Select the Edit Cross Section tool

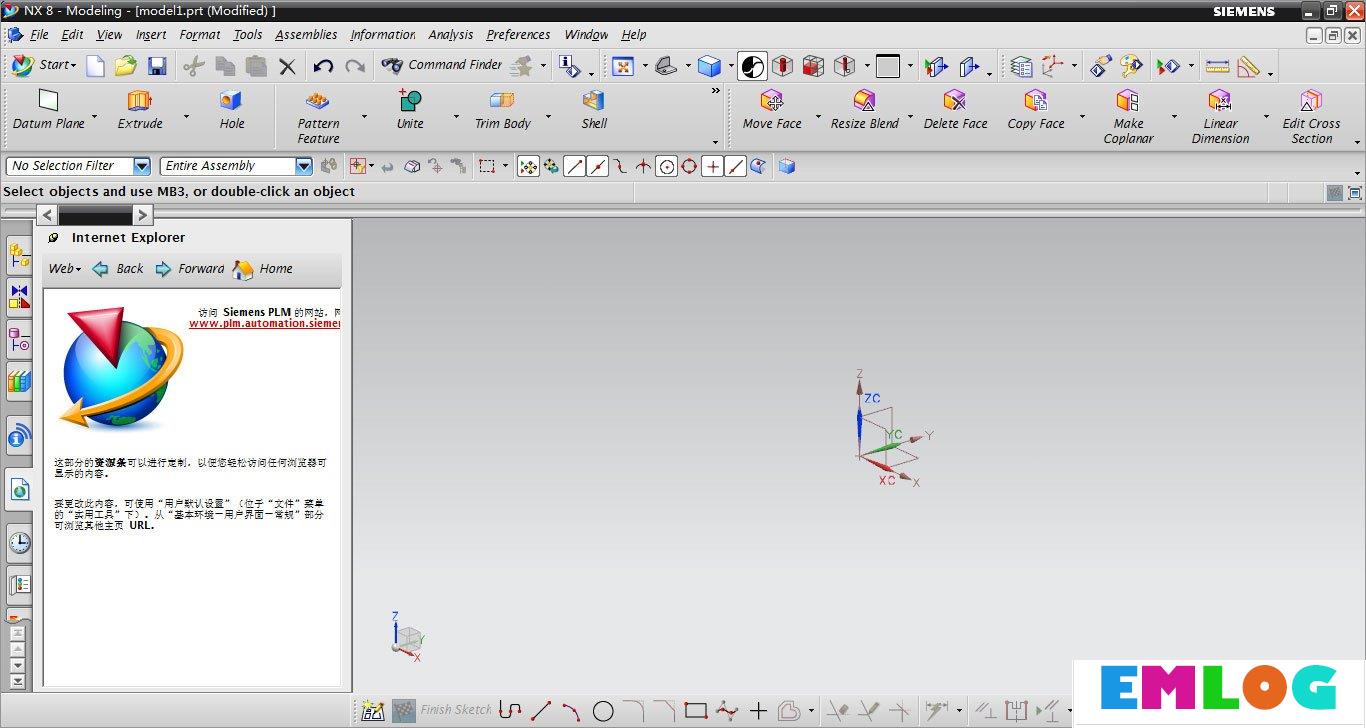tap(1311, 117)
